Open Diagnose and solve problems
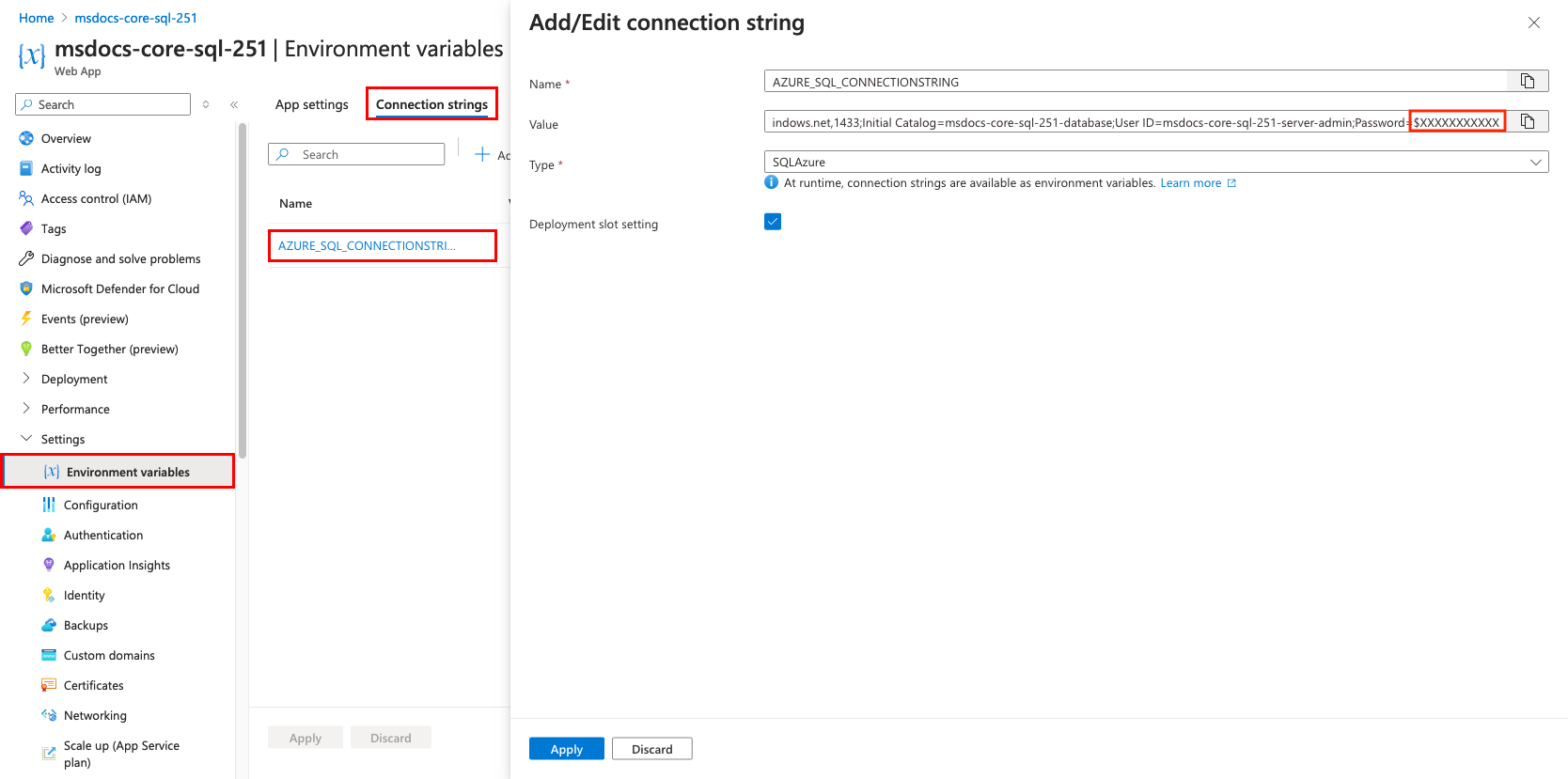Image resolution: width=1568 pixels, height=779 pixels. pos(120,258)
